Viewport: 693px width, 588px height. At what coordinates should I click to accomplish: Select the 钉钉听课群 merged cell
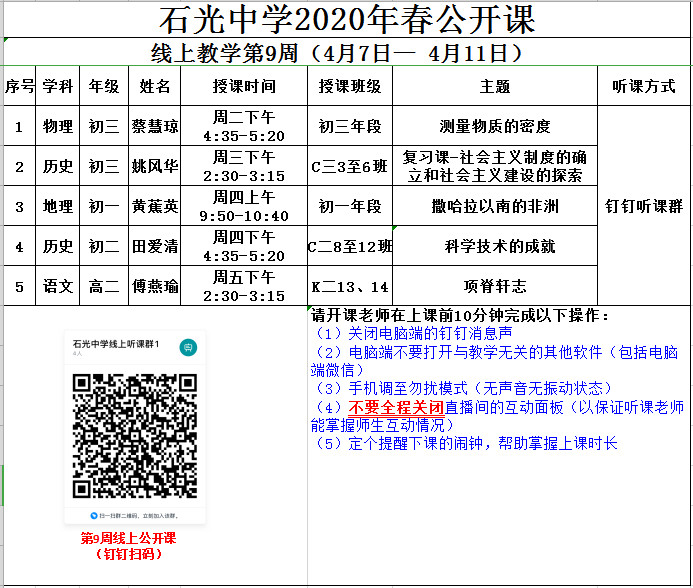coord(643,207)
